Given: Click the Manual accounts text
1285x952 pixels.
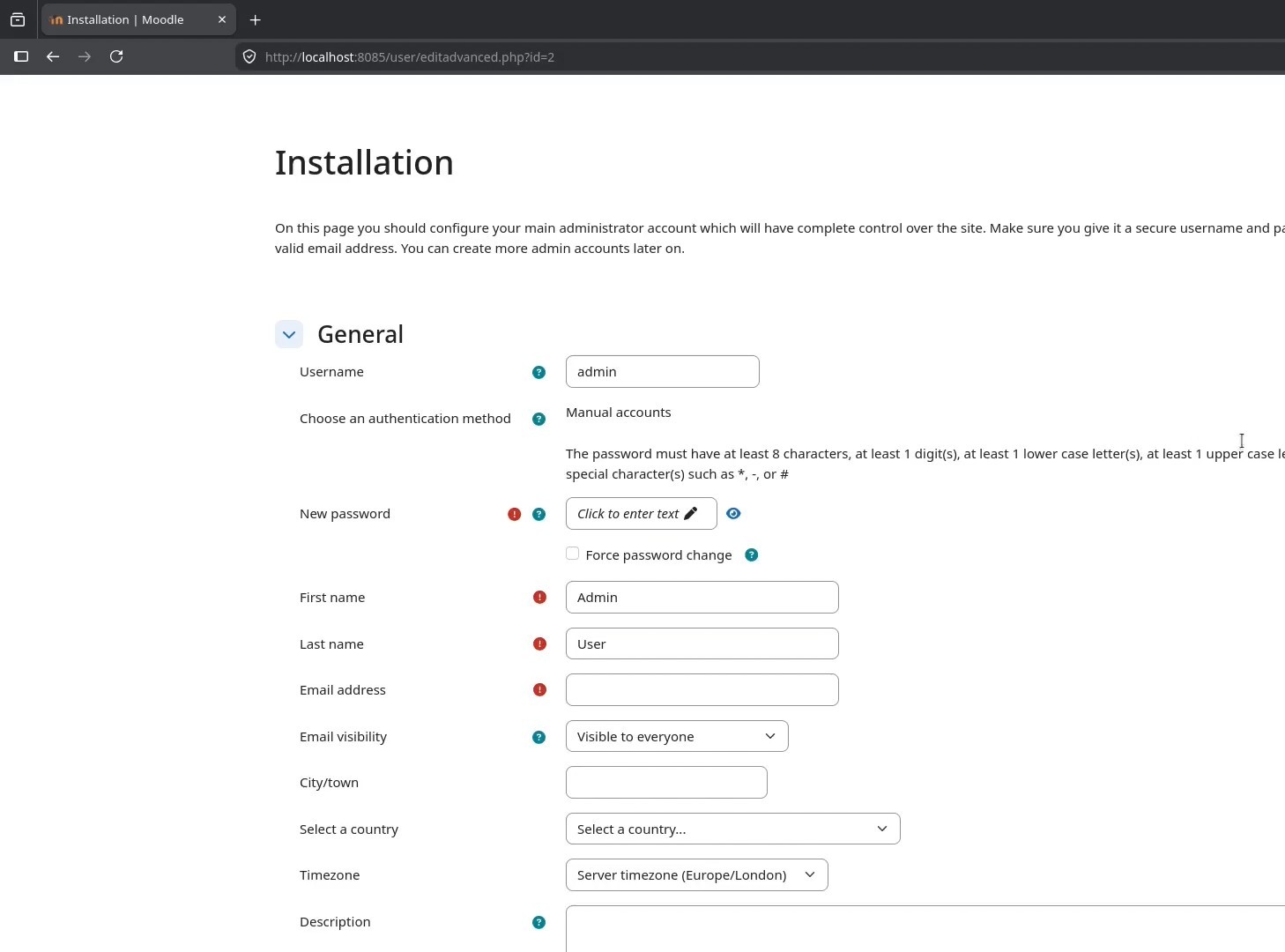Looking at the screenshot, I should [x=618, y=413].
